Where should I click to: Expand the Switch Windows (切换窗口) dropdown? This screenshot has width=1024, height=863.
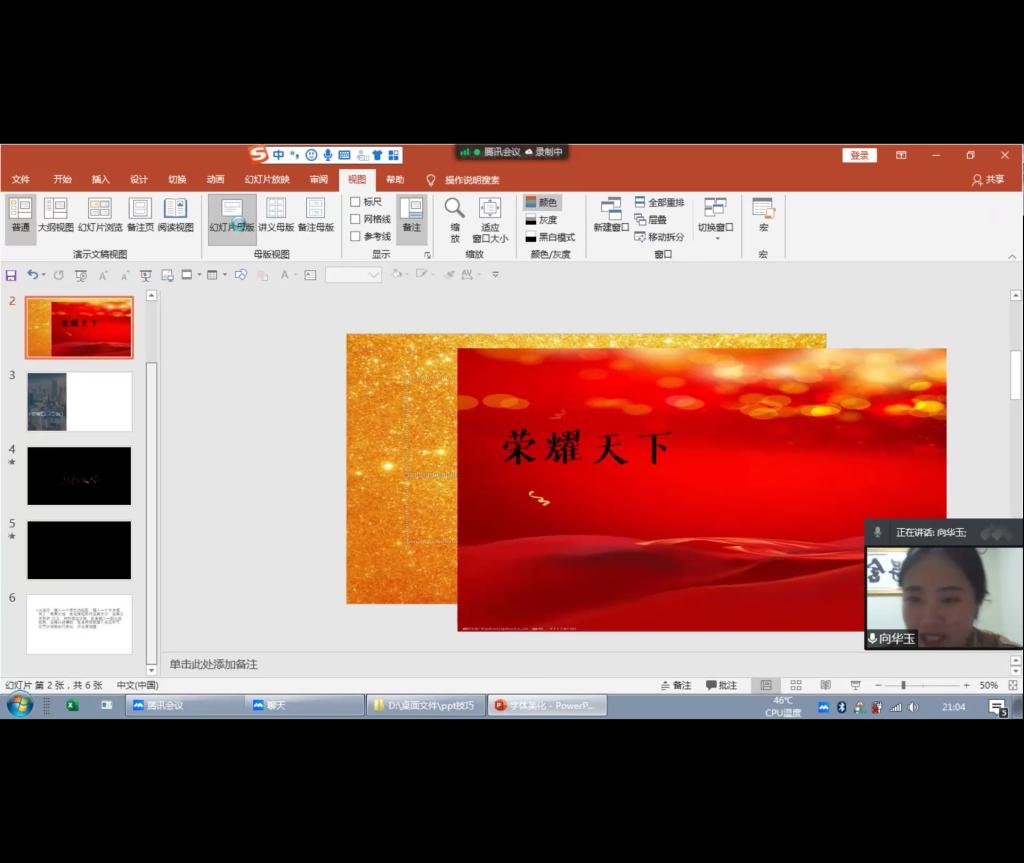click(x=716, y=218)
